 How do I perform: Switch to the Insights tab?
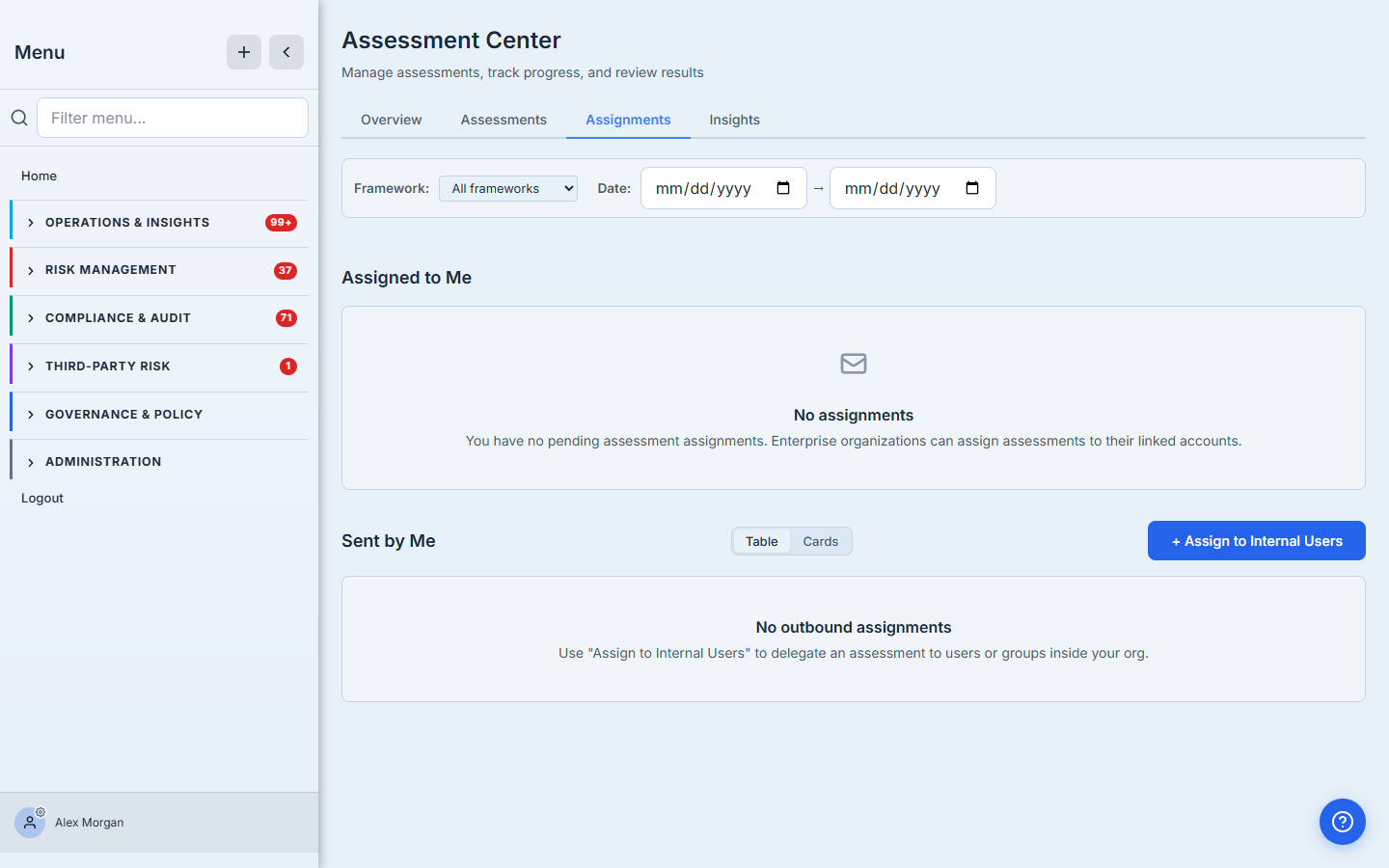(734, 120)
